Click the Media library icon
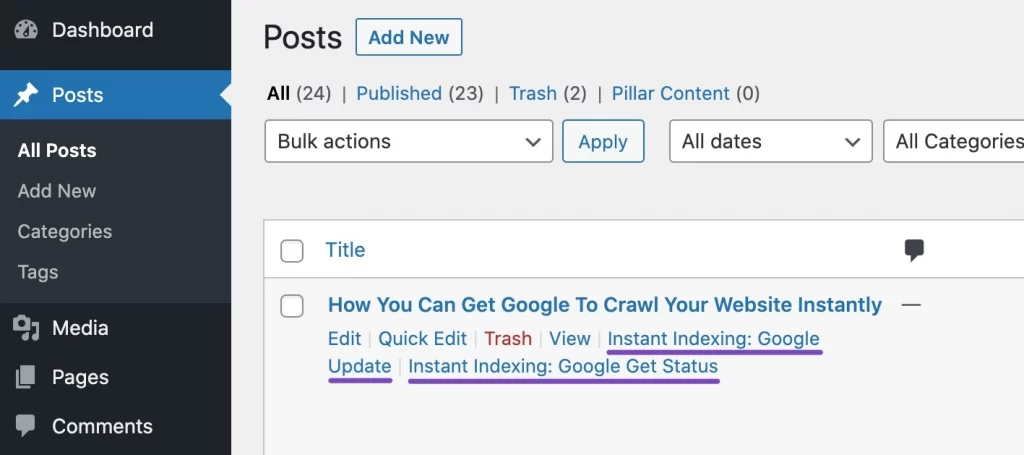 coord(26,328)
